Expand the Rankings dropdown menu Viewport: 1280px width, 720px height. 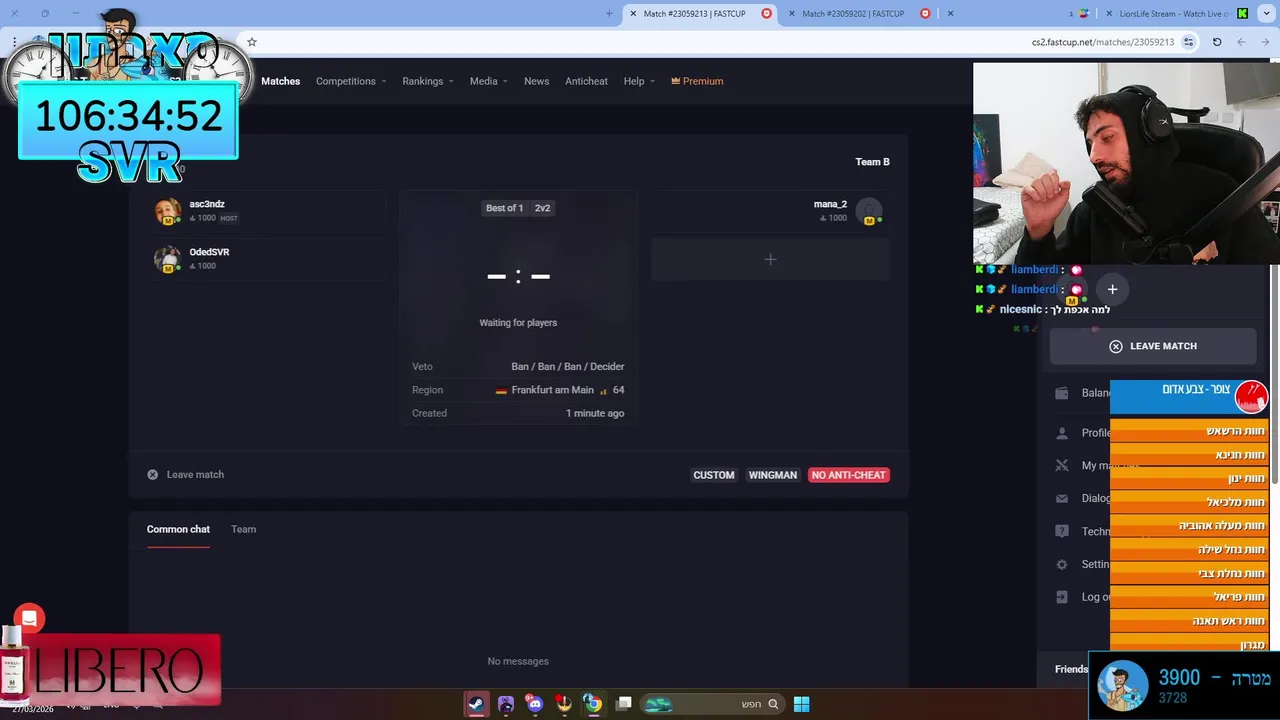(x=428, y=81)
